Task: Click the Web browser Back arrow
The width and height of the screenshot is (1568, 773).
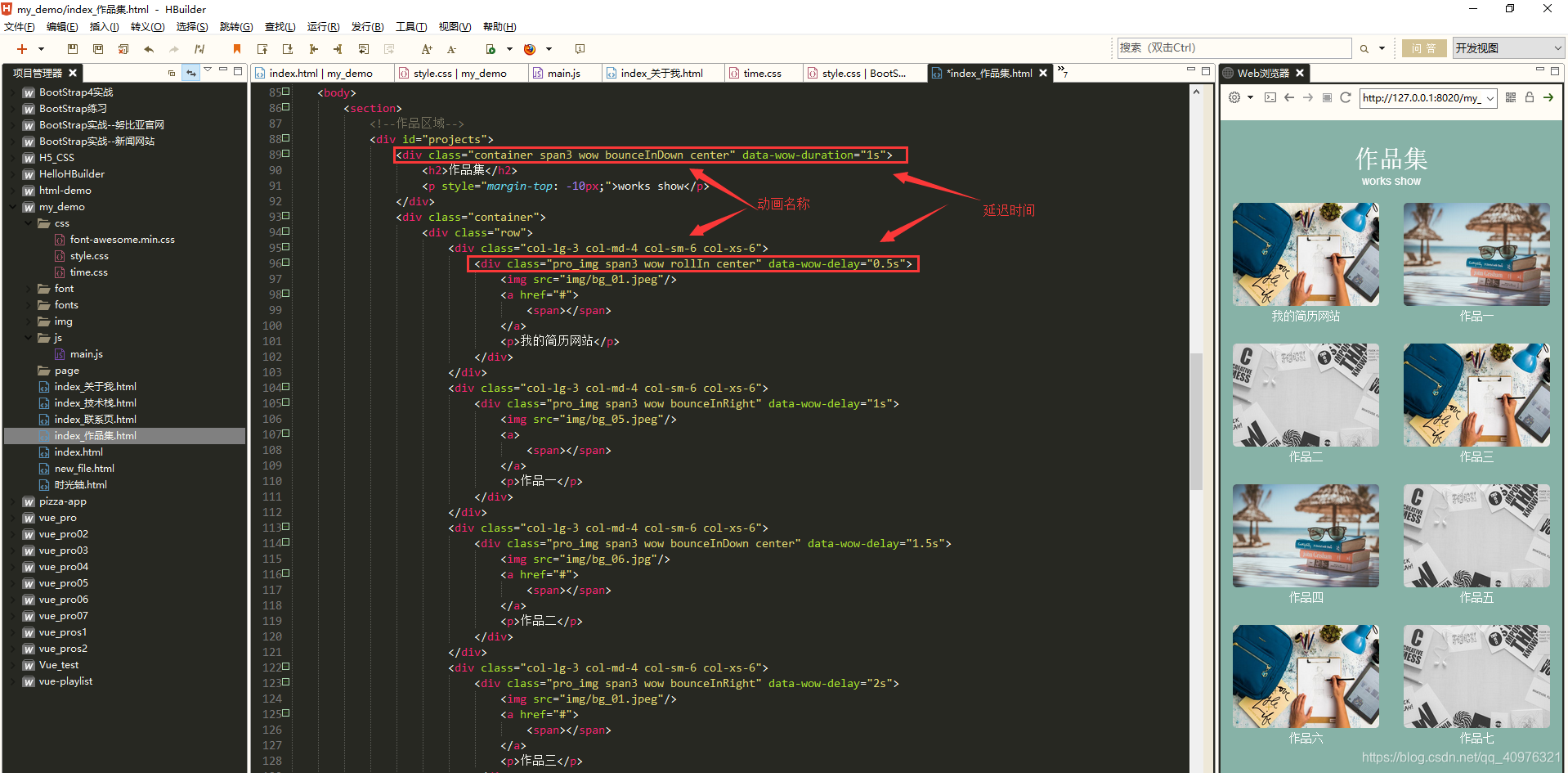Action: click(1289, 97)
